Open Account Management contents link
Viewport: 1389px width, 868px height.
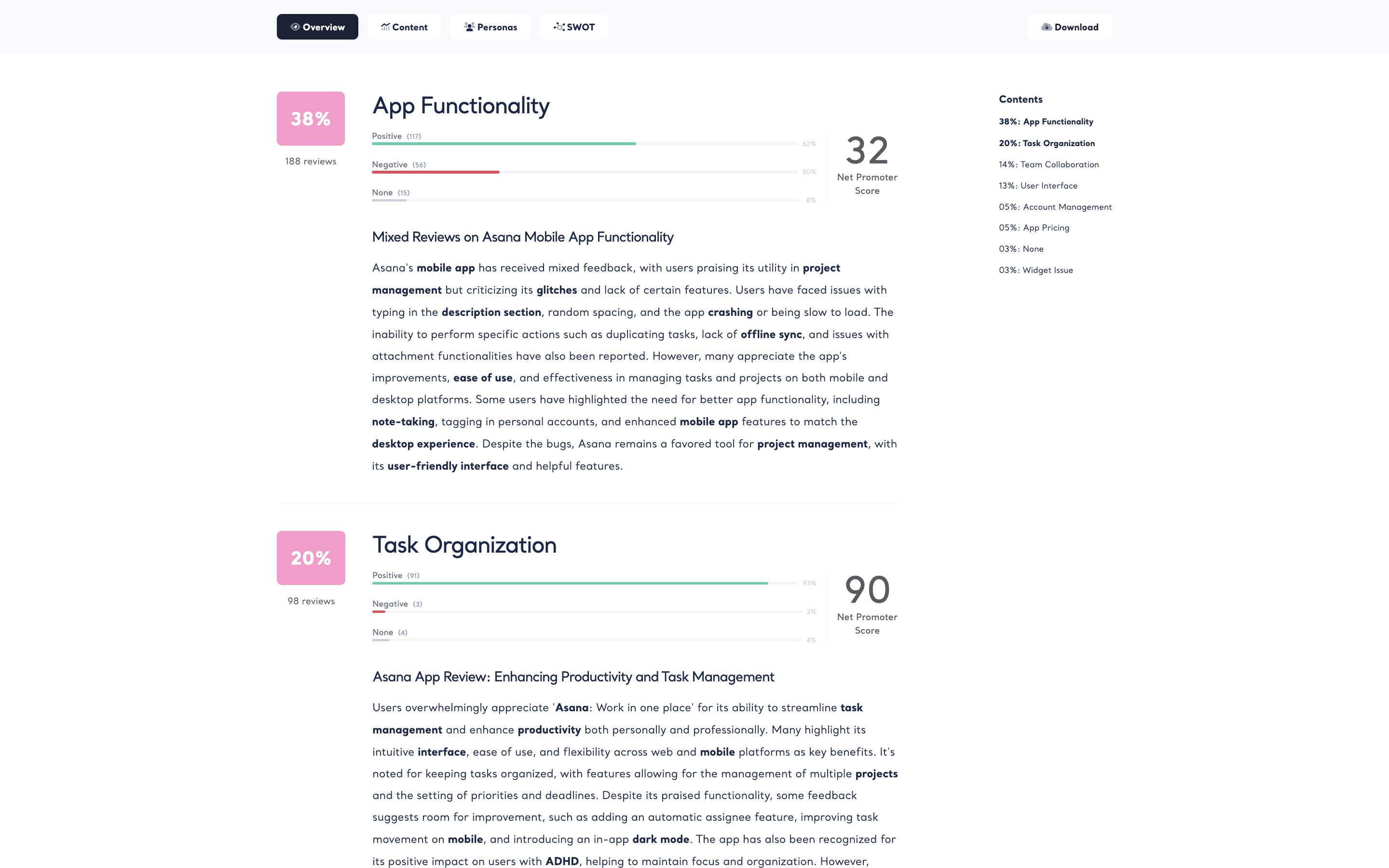pyautogui.click(x=1055, y=207)
